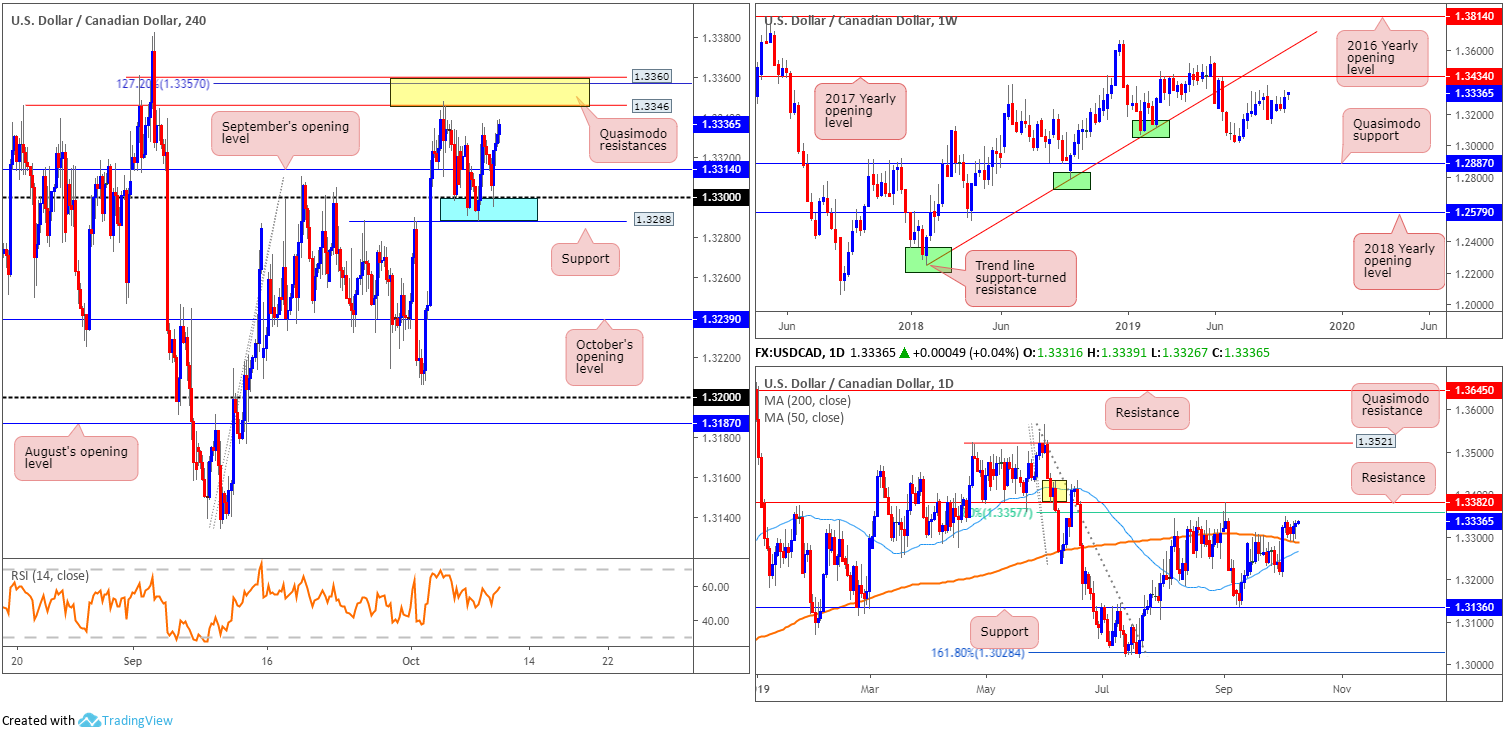
Task: Click the 1.33820 resistance price tag
Action: (1475, 502)
